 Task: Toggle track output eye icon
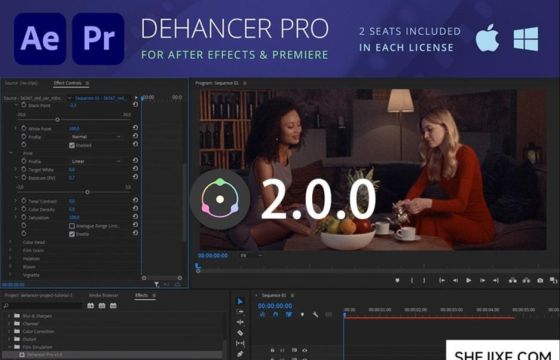click(x=305, y=350)
